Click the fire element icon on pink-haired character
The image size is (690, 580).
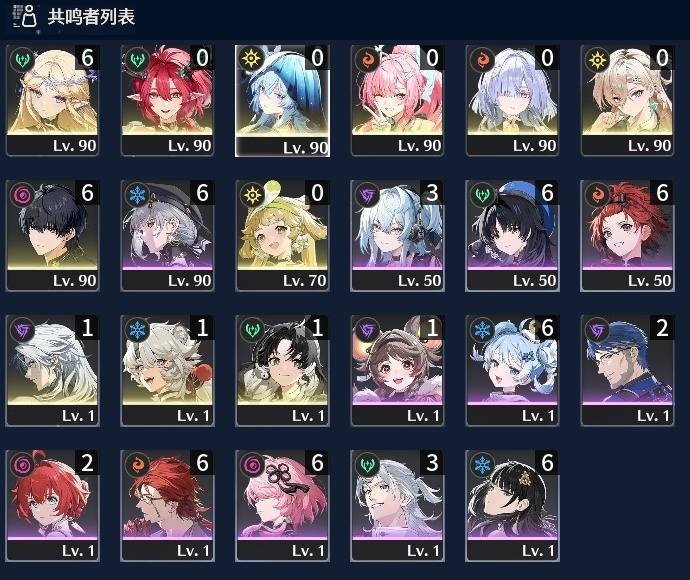(x=367, y=59)
